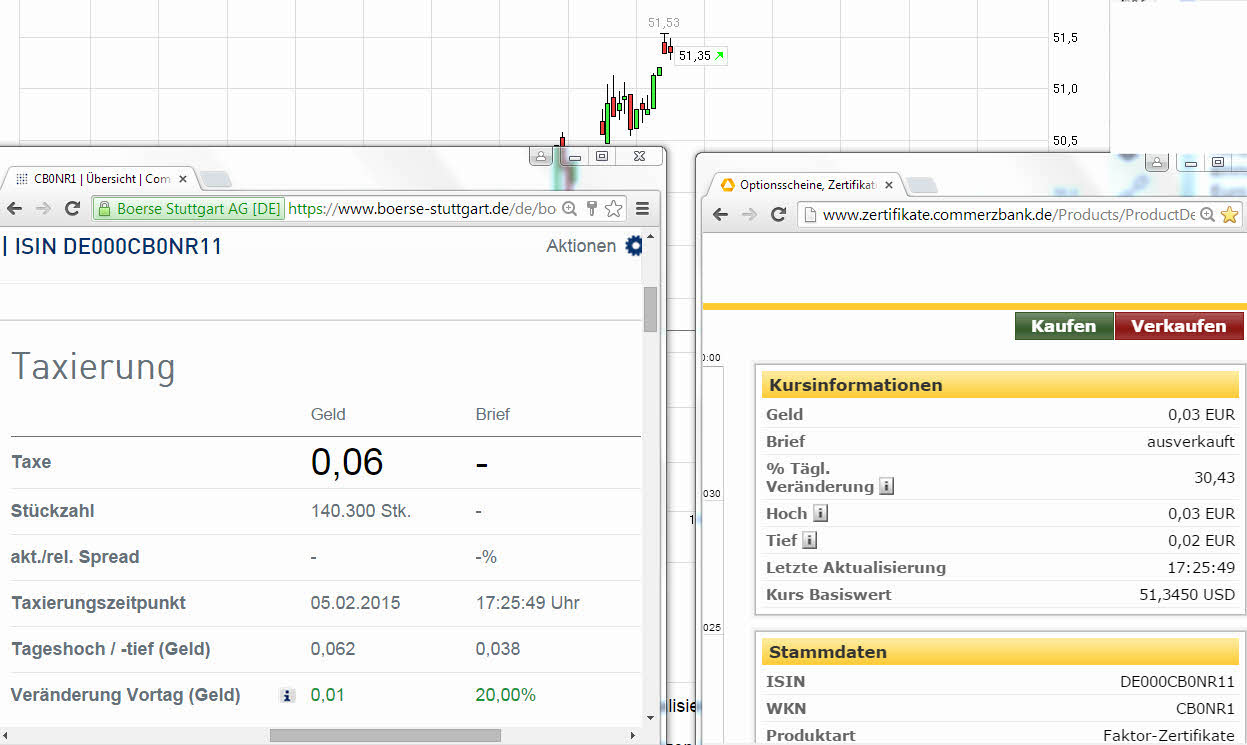Reload the Boerse Stuttgart page

point(72,208)
